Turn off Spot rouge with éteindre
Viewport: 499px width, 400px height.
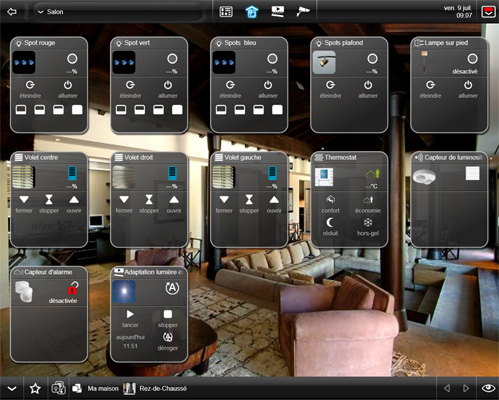tap(30, 89)
